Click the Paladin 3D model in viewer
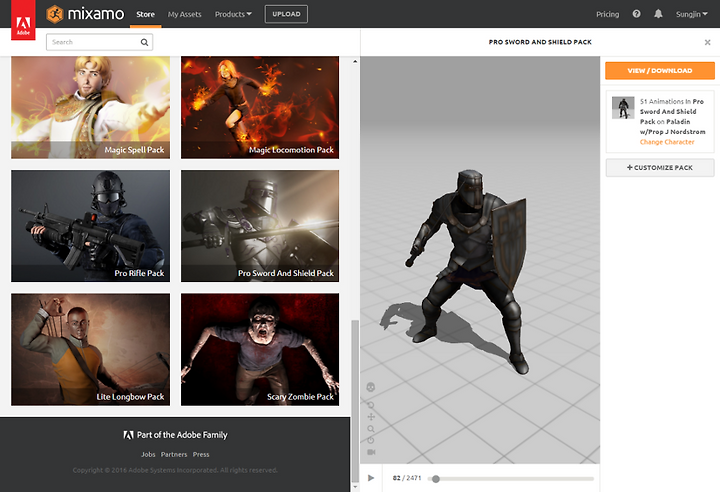This screenshot has height=492, width=720. pos(468,271)
